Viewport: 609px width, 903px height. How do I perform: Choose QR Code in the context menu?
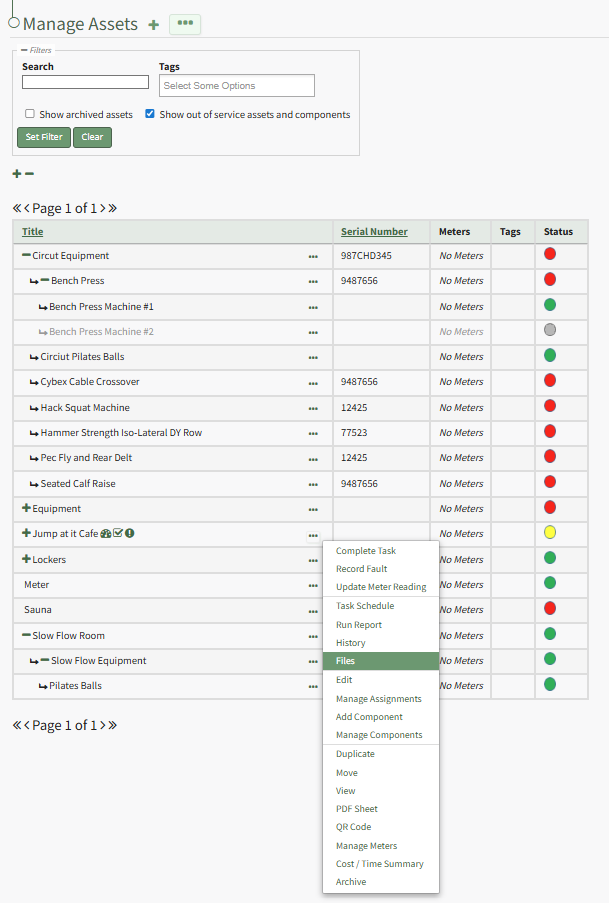[x=353, y=827]
